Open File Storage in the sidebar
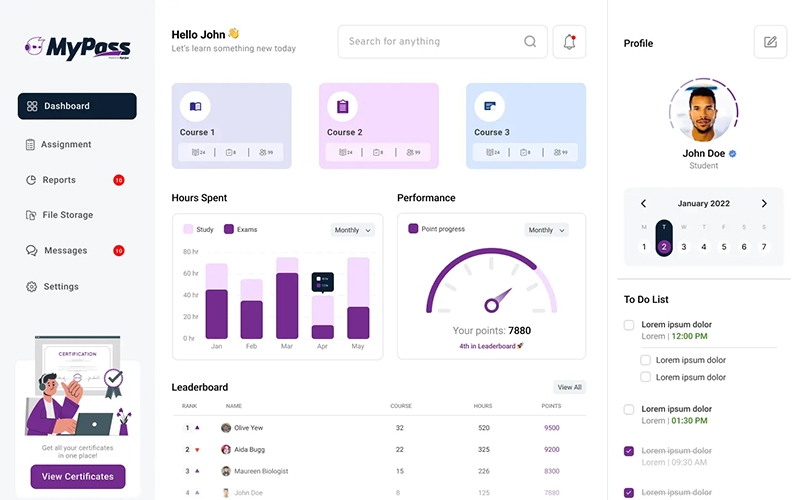 67,215
